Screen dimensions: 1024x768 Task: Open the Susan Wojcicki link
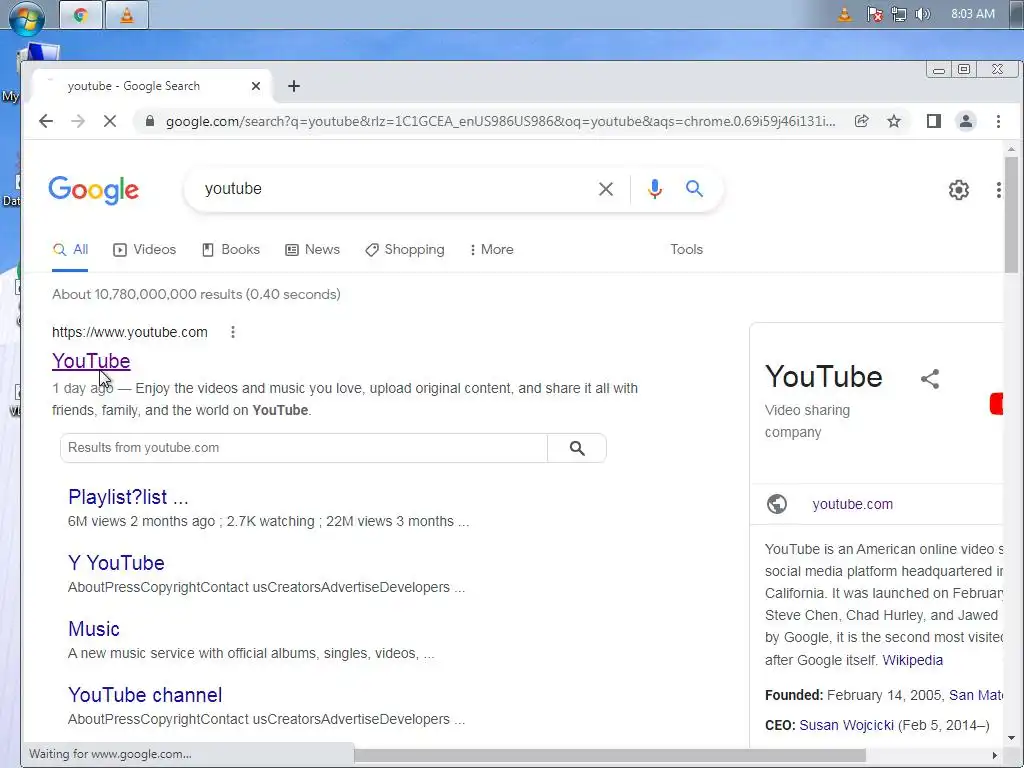tap(846, 725)
